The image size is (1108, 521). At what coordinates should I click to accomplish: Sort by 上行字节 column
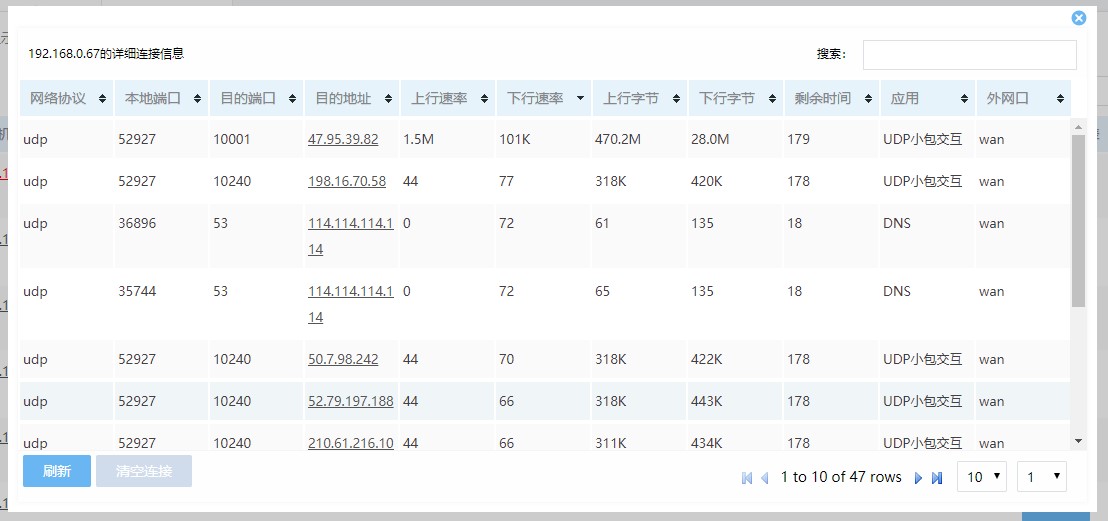point(640,98)
